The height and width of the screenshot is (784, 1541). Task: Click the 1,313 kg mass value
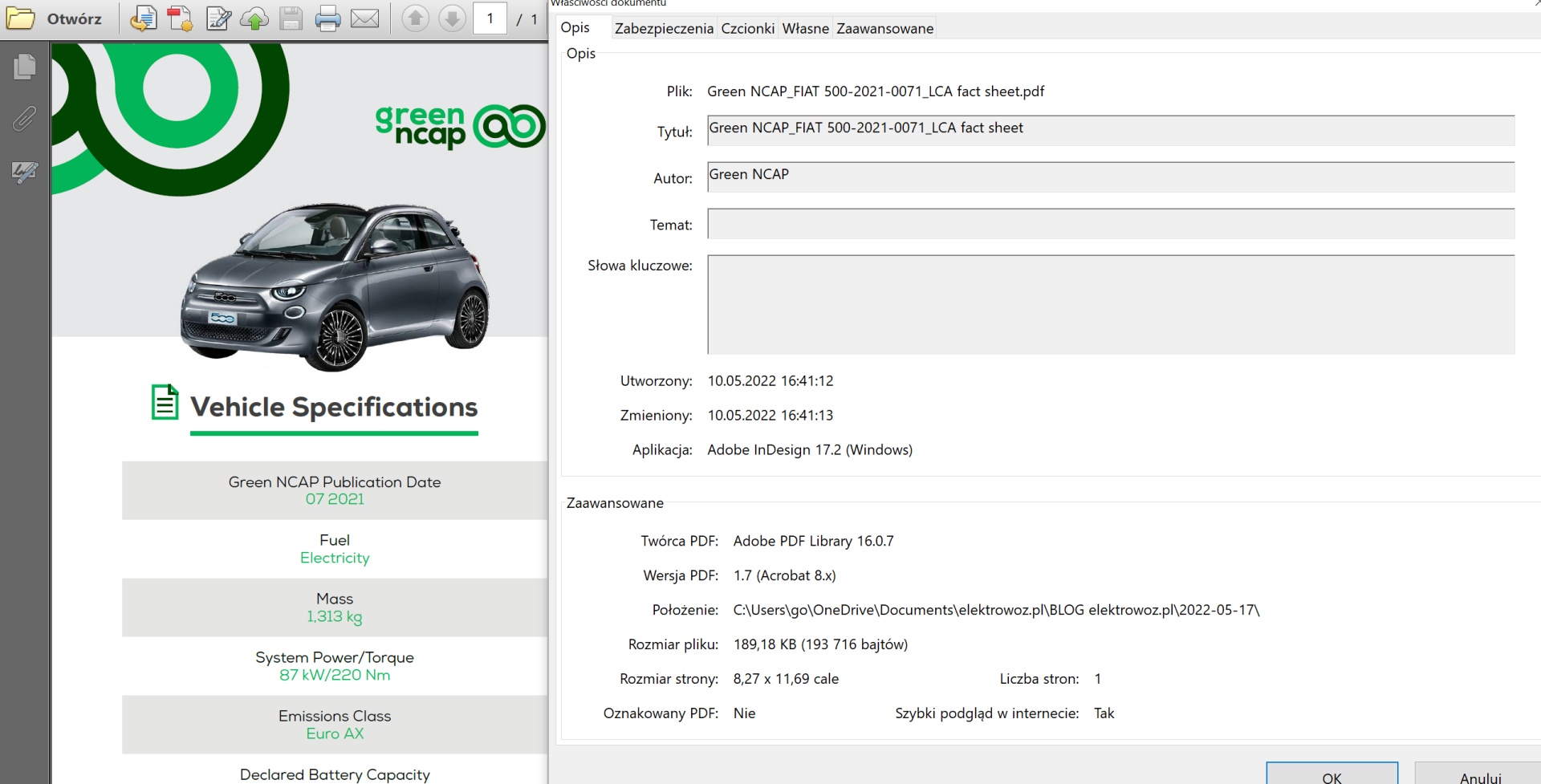coord(335,616)
